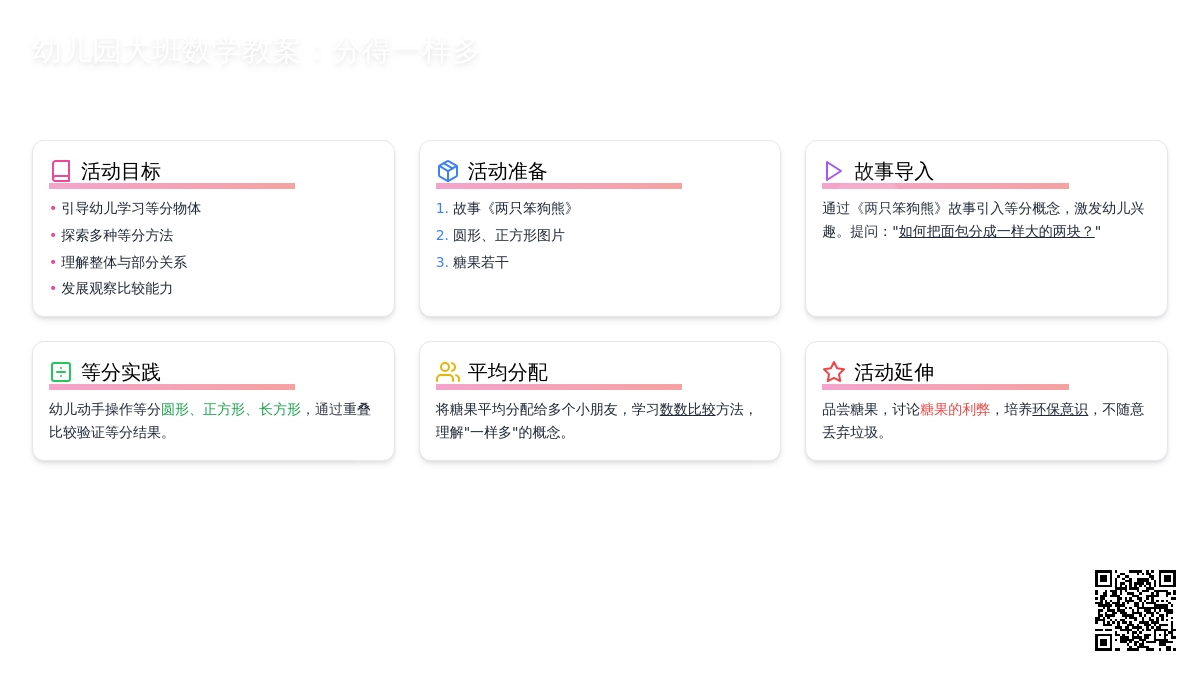Click the underlined 数数比较 link
The width and height of the screenshot is (1200, 675).
pos(688,409)
